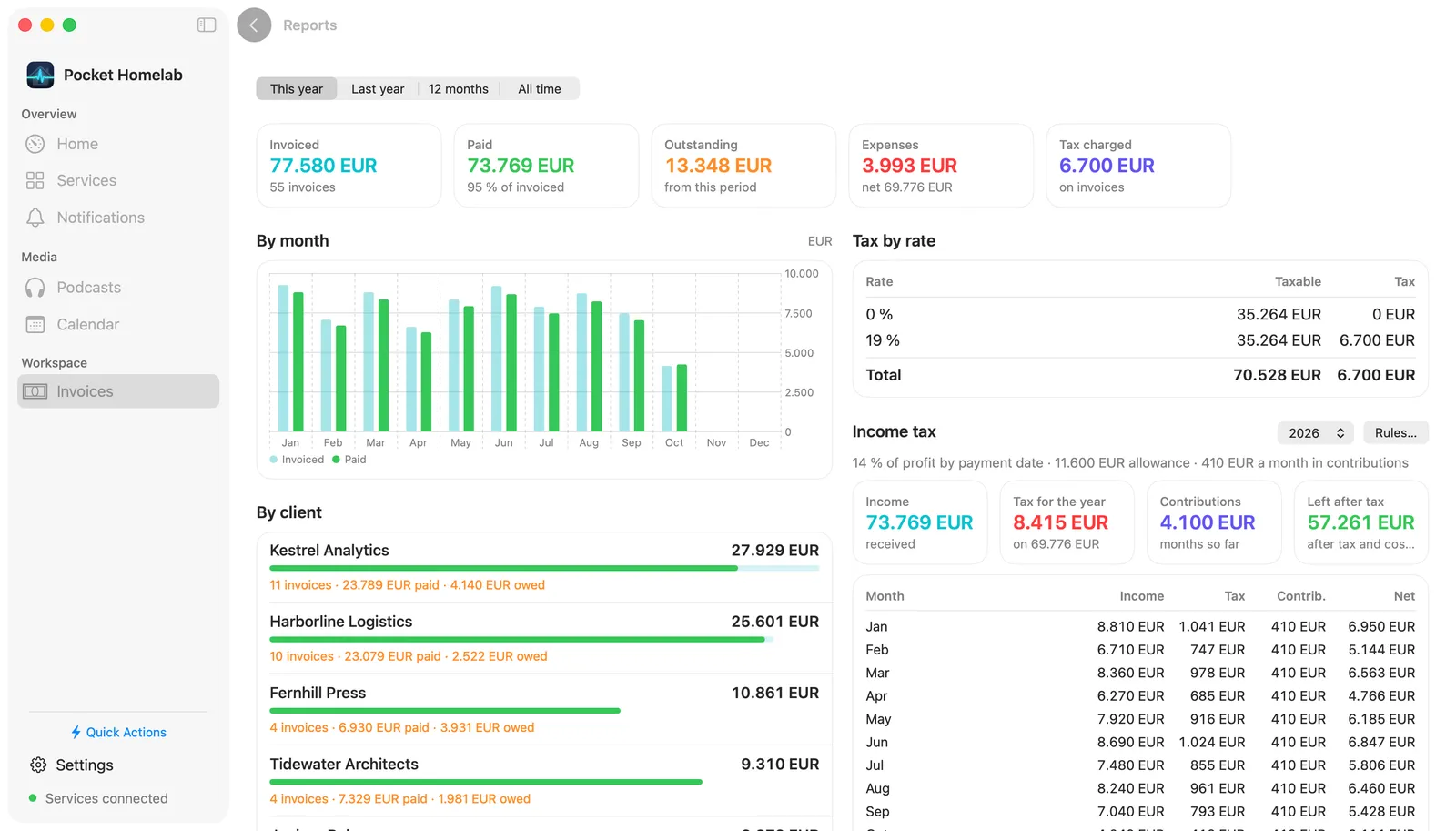Click the Reports page title
1456x831 pixels.
click(x=309, y=25)
